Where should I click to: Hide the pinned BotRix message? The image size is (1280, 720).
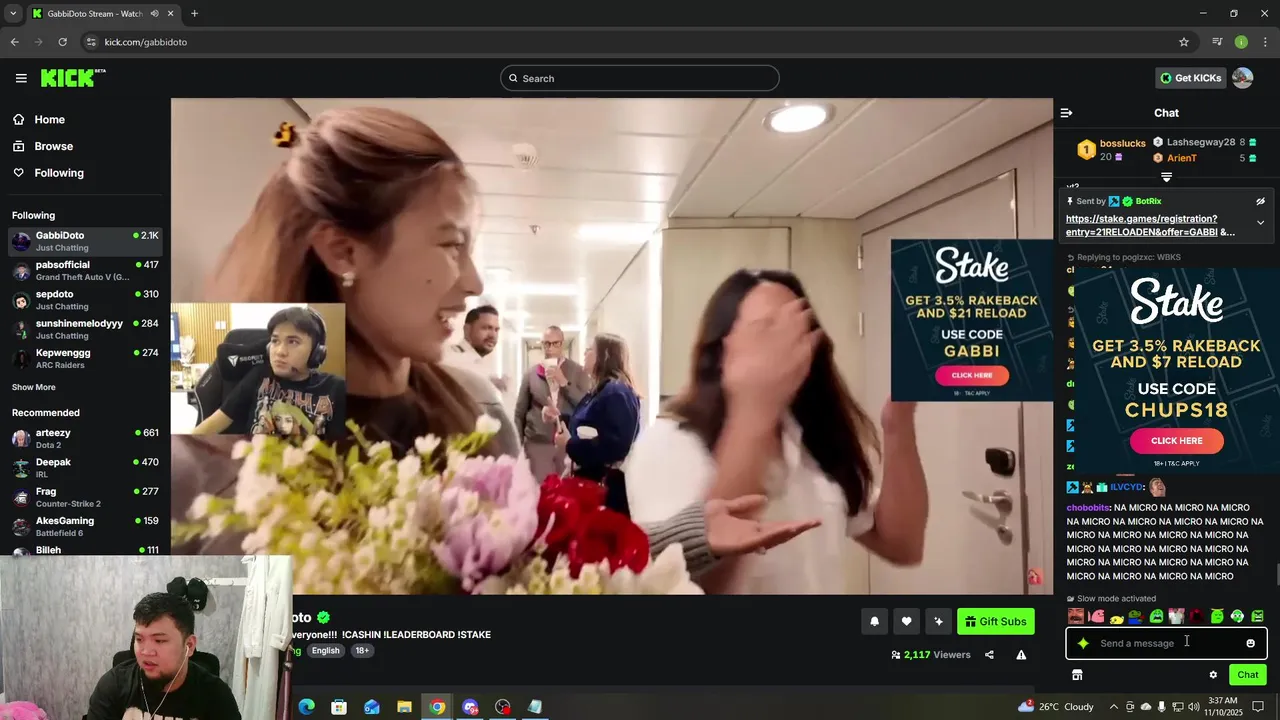coord(1260,201)
